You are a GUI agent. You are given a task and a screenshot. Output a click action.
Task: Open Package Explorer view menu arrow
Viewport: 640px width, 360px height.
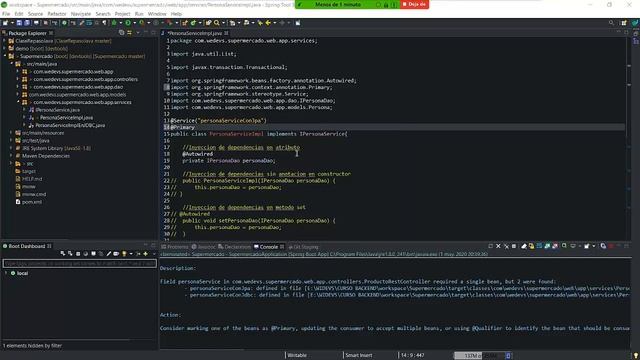pyautogui.click(x=138, y=33)
